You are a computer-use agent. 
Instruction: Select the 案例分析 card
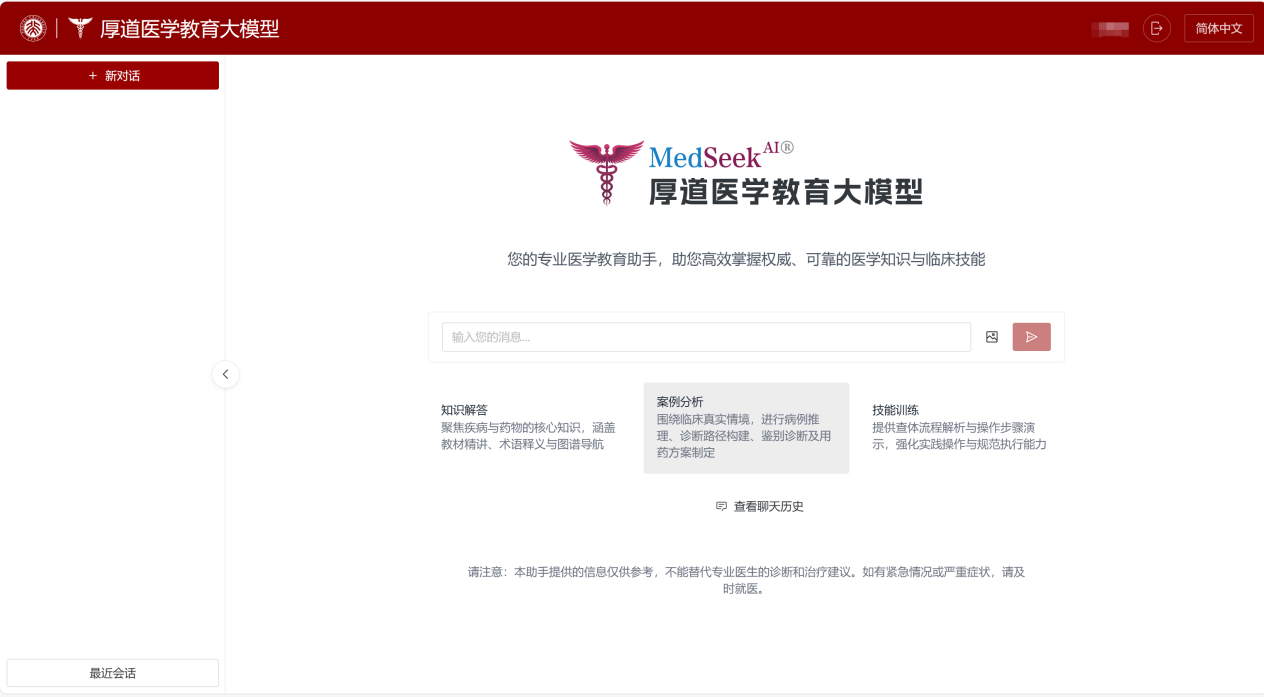pyautogui.click(x=746, y=428)
